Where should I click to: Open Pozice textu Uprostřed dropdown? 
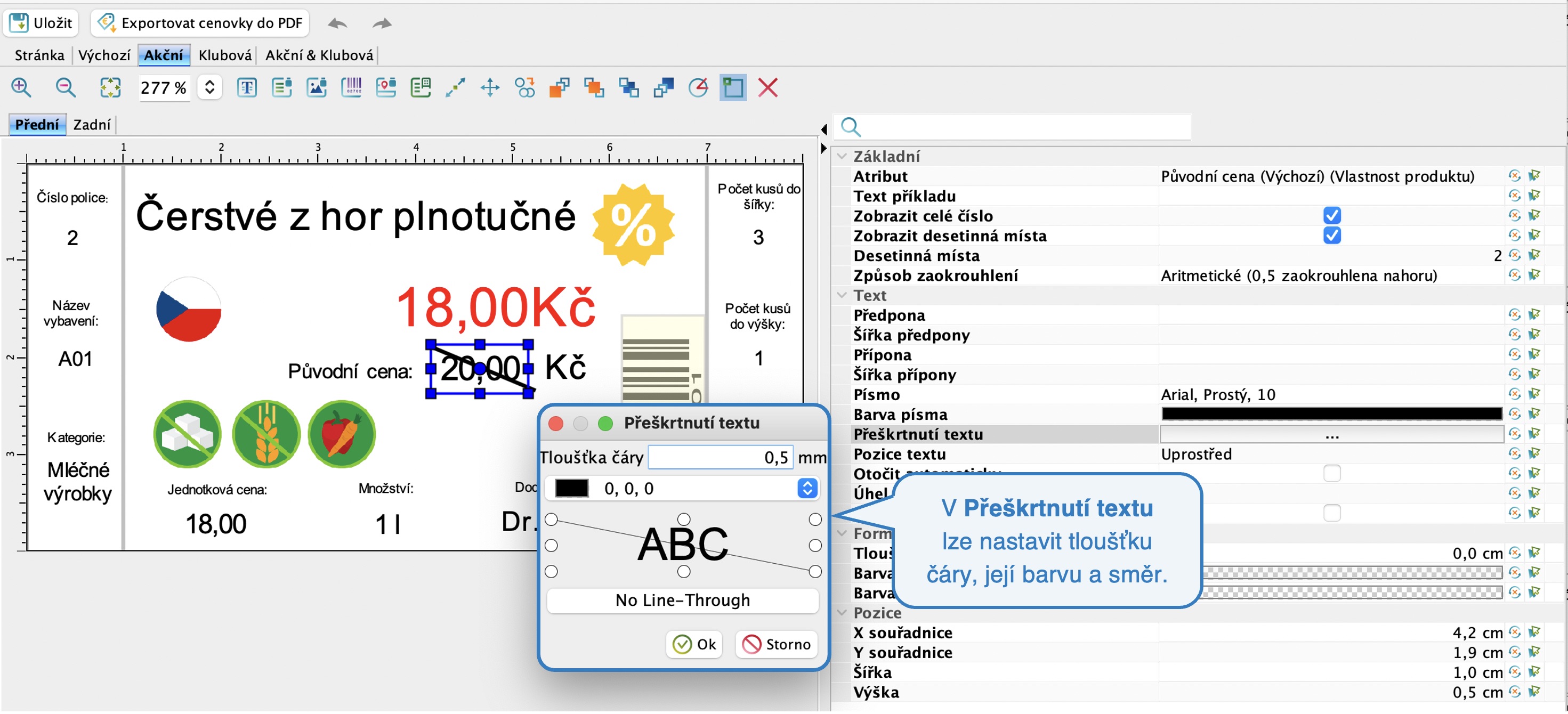1331,455
